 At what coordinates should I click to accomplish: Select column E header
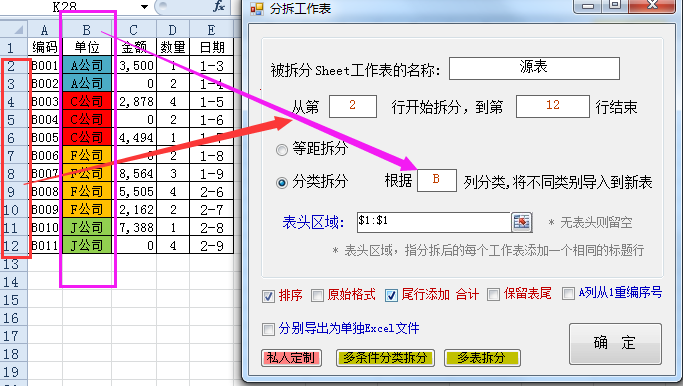211,30
